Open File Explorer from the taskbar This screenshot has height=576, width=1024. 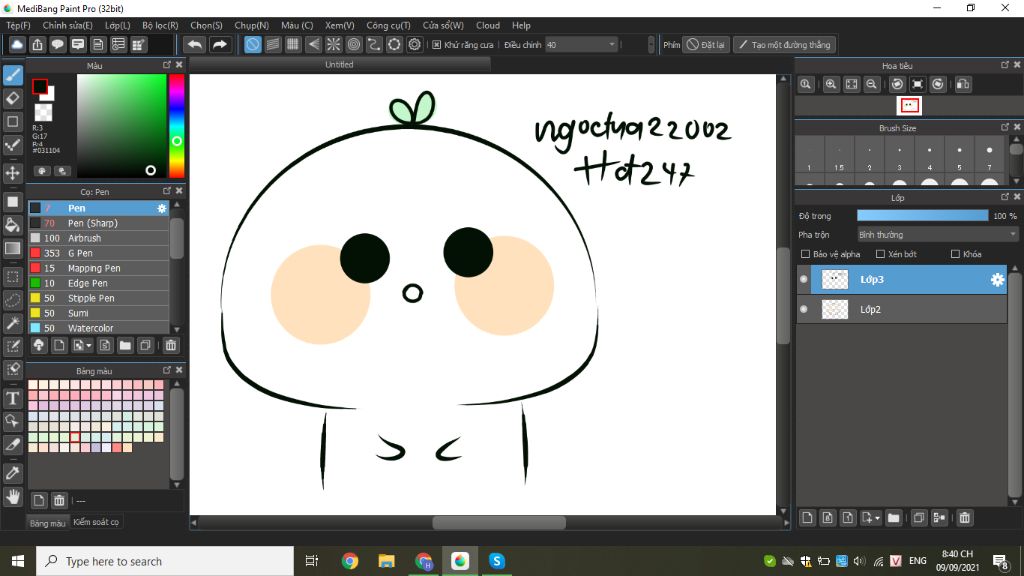point(387,561)
